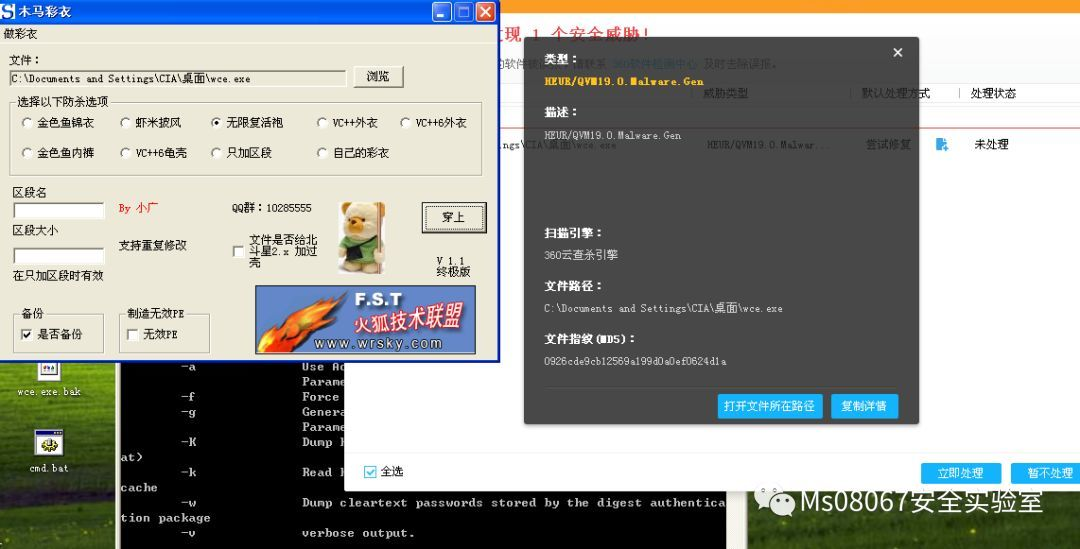
Task: Click the 浏览 browse button
Action: click(377, 76)
